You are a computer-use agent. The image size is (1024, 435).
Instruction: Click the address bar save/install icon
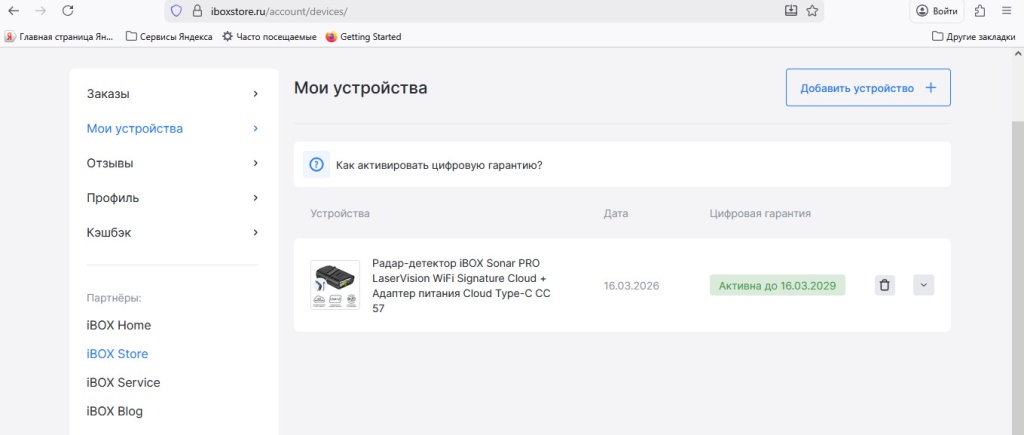coord(791,10)
